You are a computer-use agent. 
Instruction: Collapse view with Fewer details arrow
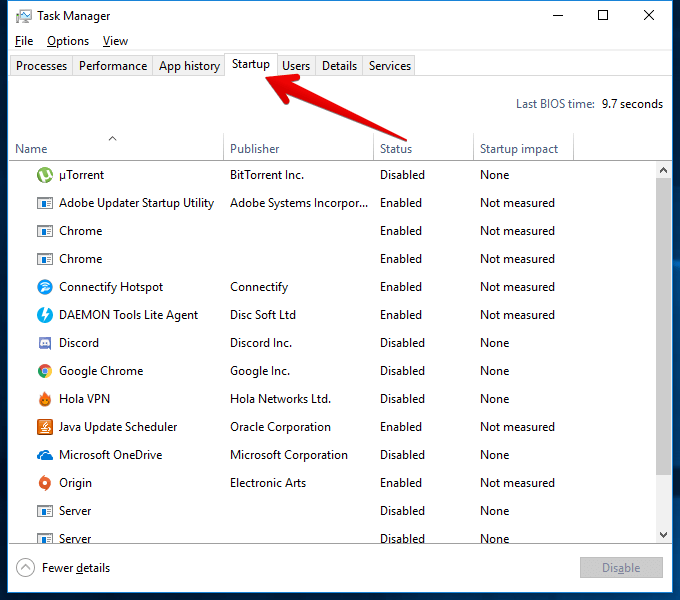click(x=25, y=567)
